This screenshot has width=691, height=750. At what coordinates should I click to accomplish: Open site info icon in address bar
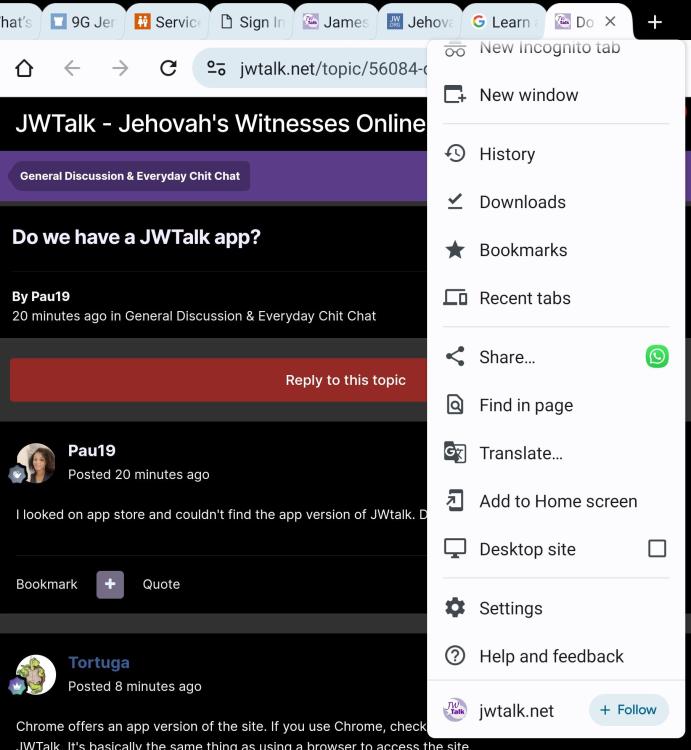(x=216, y=68)
